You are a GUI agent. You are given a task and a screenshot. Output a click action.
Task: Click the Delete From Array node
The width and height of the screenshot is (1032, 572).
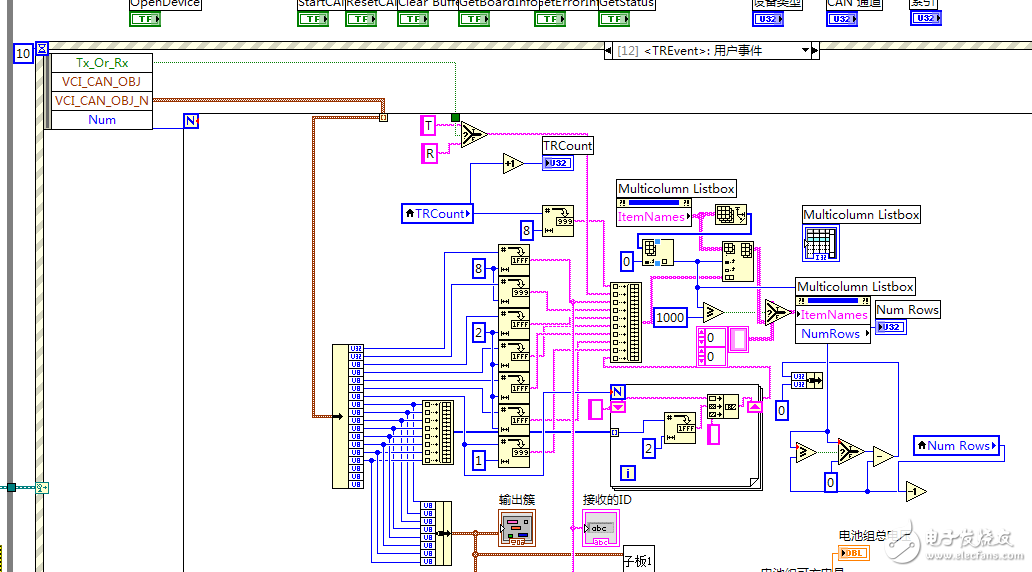(657, 253)
